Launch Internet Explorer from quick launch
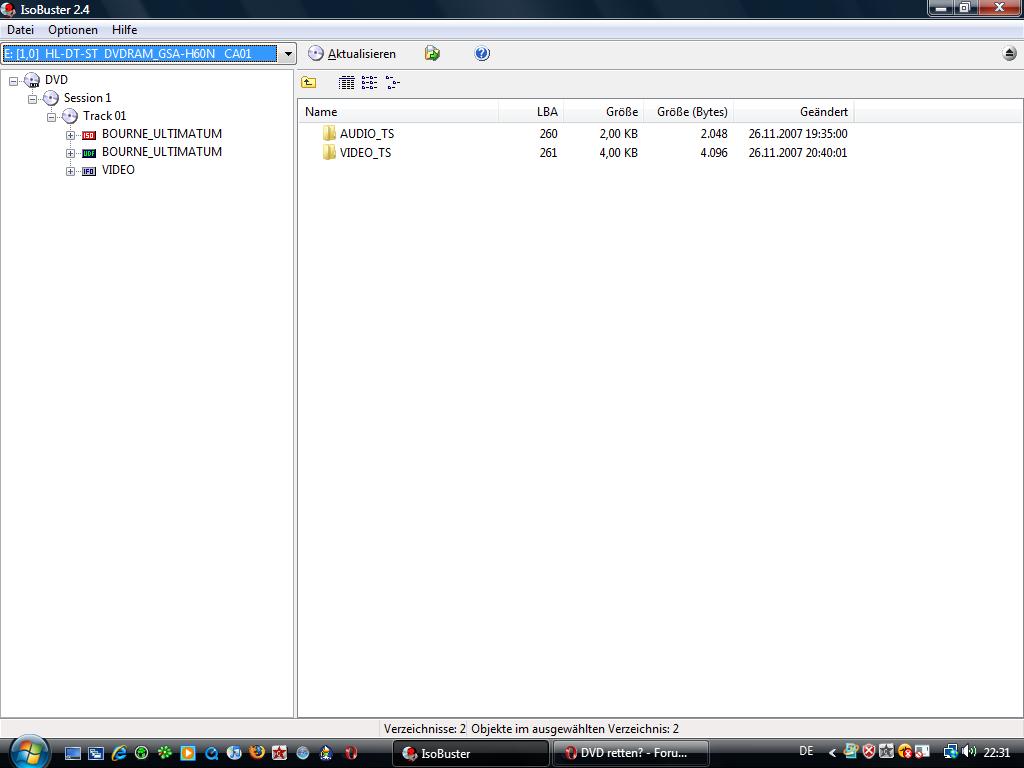This screenshot has width=1024, height=768. pyautogui.click(x=119, y=753)
